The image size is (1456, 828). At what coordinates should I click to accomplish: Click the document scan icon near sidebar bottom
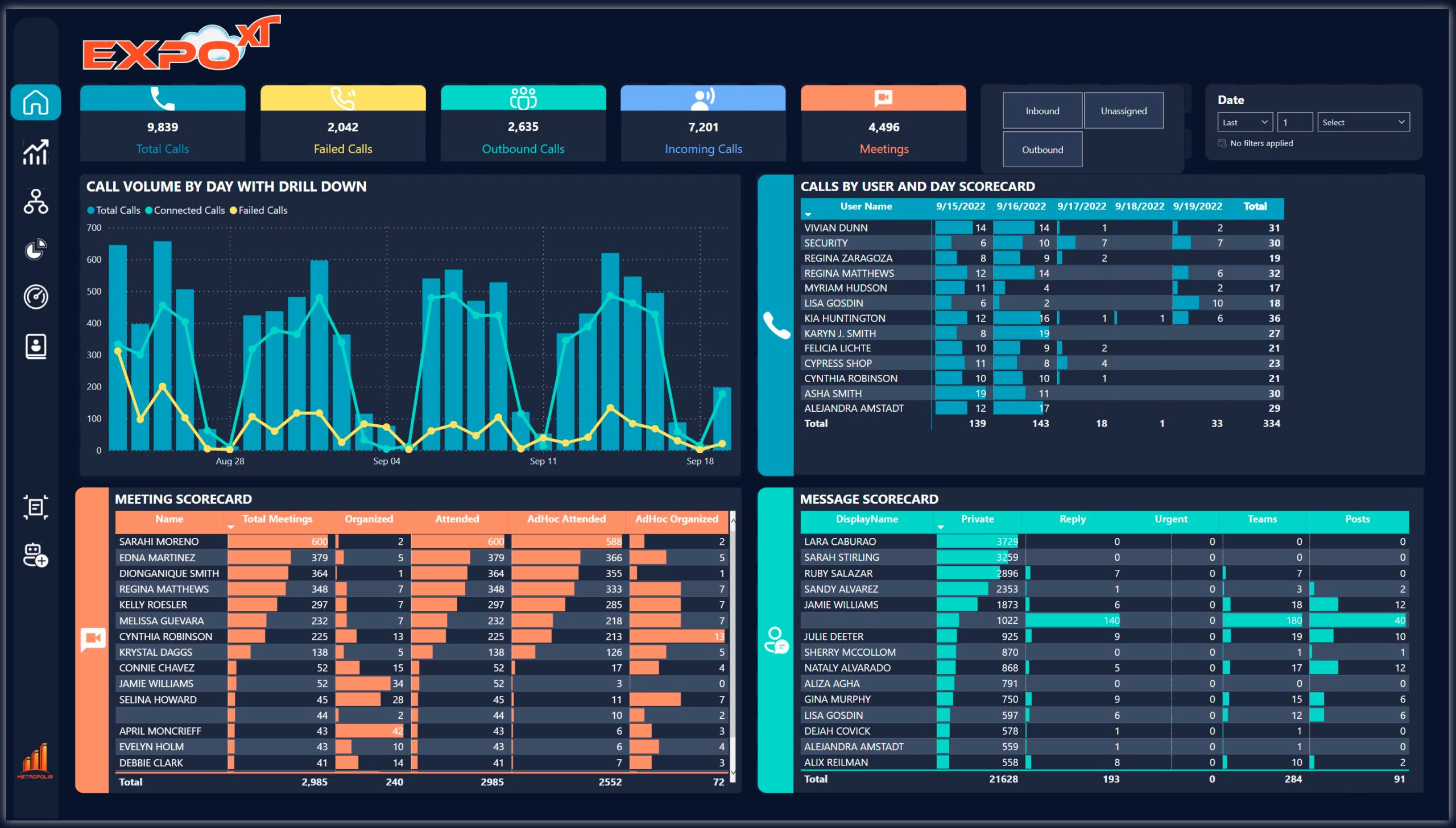(36, 506)
